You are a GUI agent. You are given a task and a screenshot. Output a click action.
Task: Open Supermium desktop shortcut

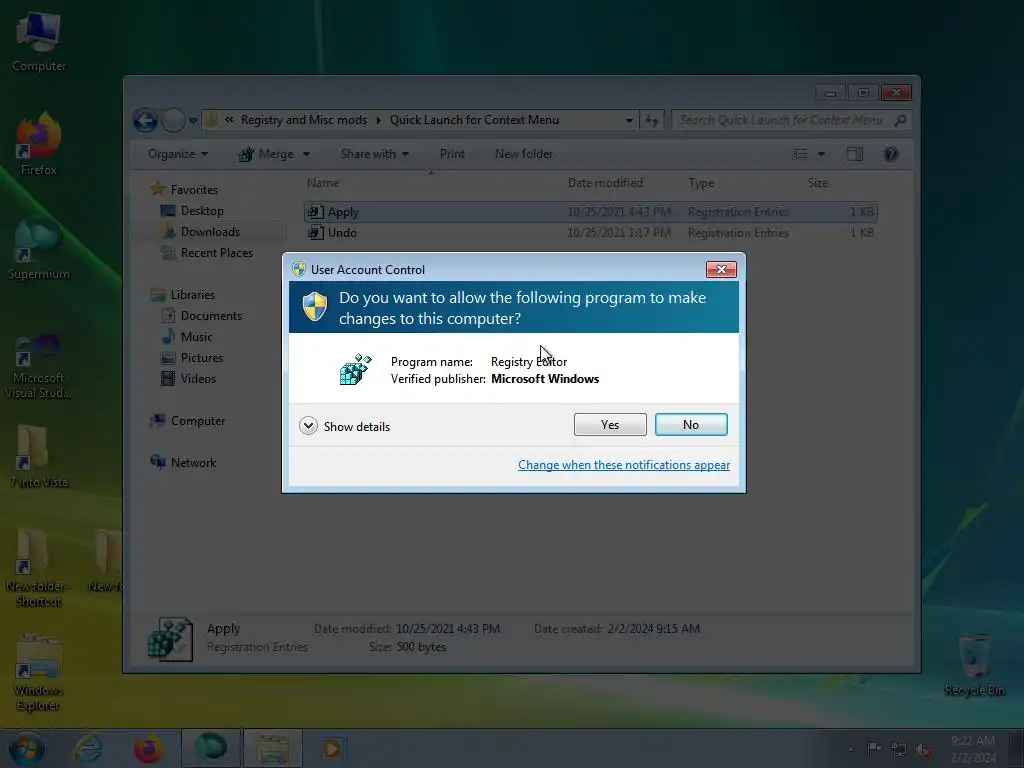click(x=39, y=249)
